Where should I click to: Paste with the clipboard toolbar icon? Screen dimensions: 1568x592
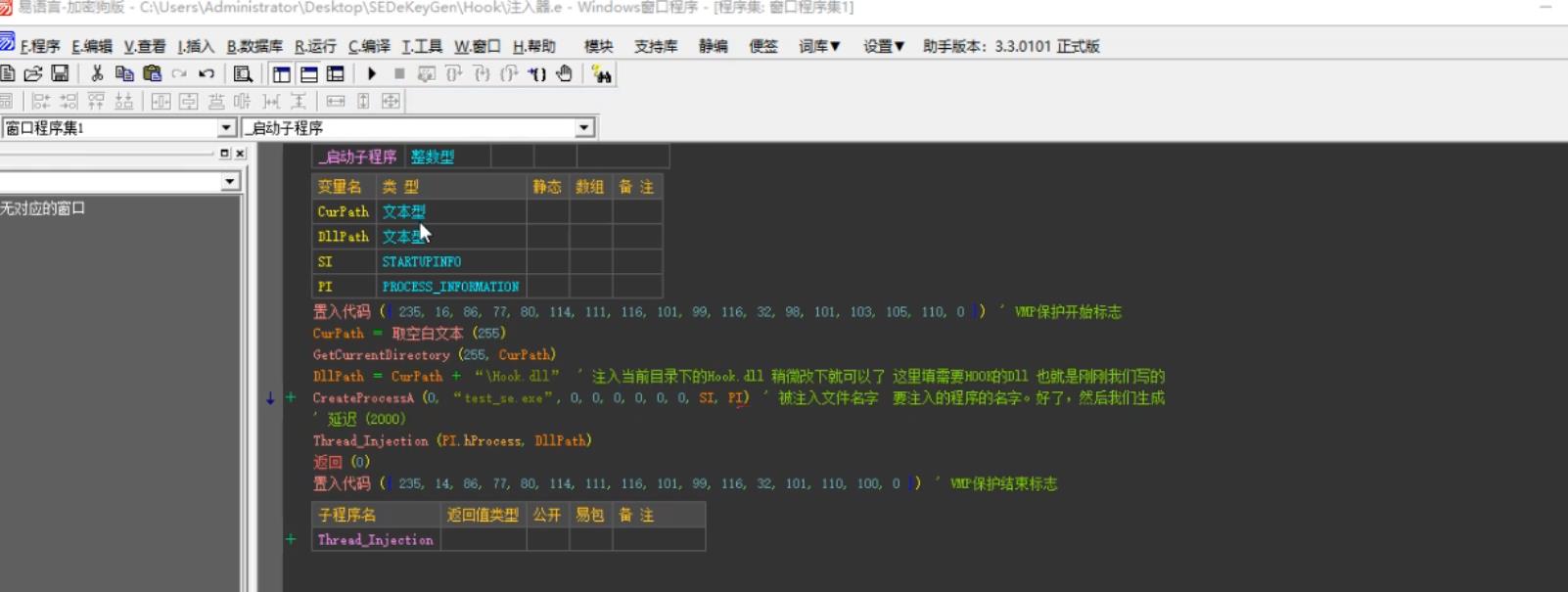(x=152, y=73)
